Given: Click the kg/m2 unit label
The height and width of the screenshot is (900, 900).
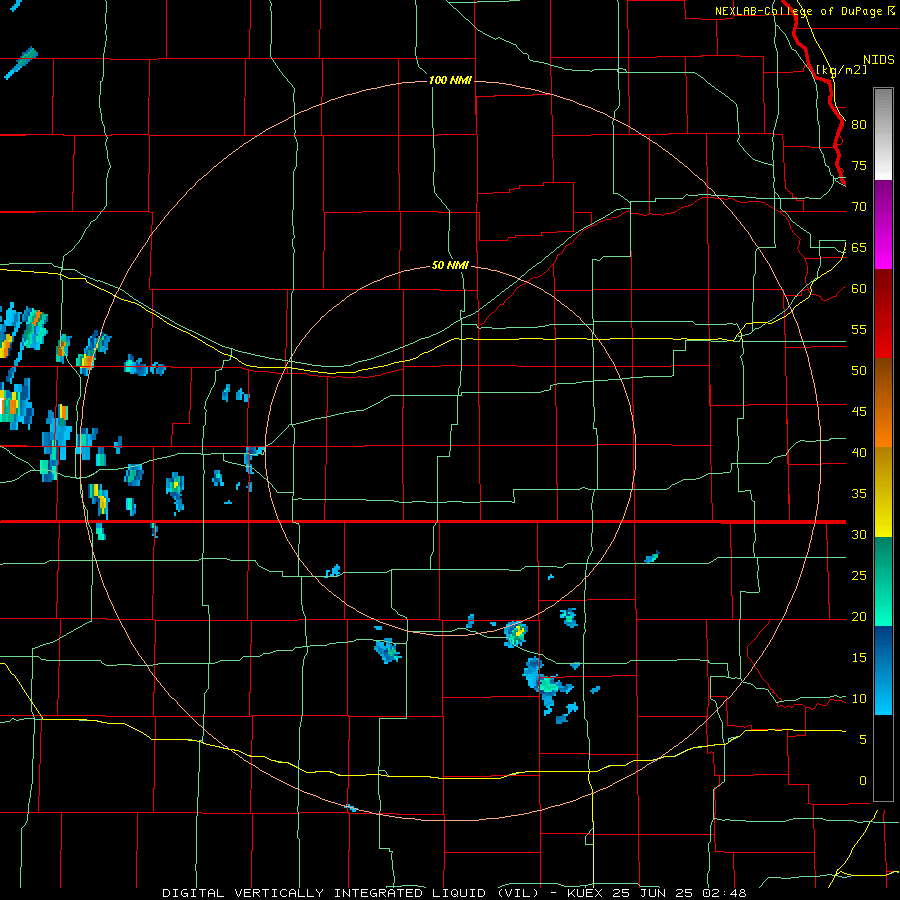Looking at the screenshot, I should click(x=841, y=69).
